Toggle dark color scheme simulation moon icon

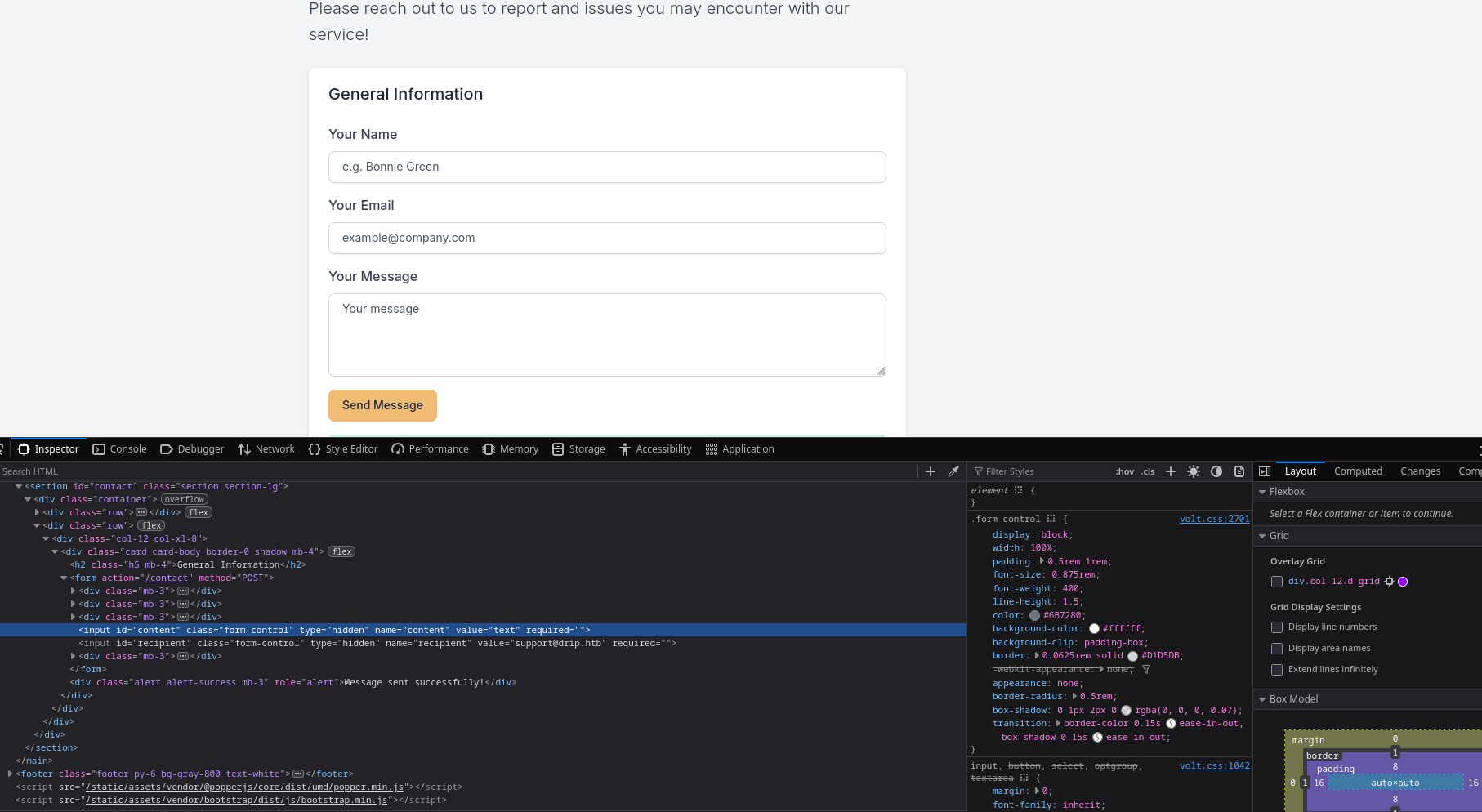point(1216,471)
